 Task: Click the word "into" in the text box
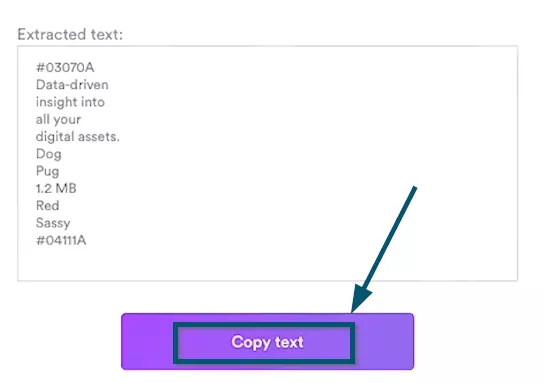point(93,102)
